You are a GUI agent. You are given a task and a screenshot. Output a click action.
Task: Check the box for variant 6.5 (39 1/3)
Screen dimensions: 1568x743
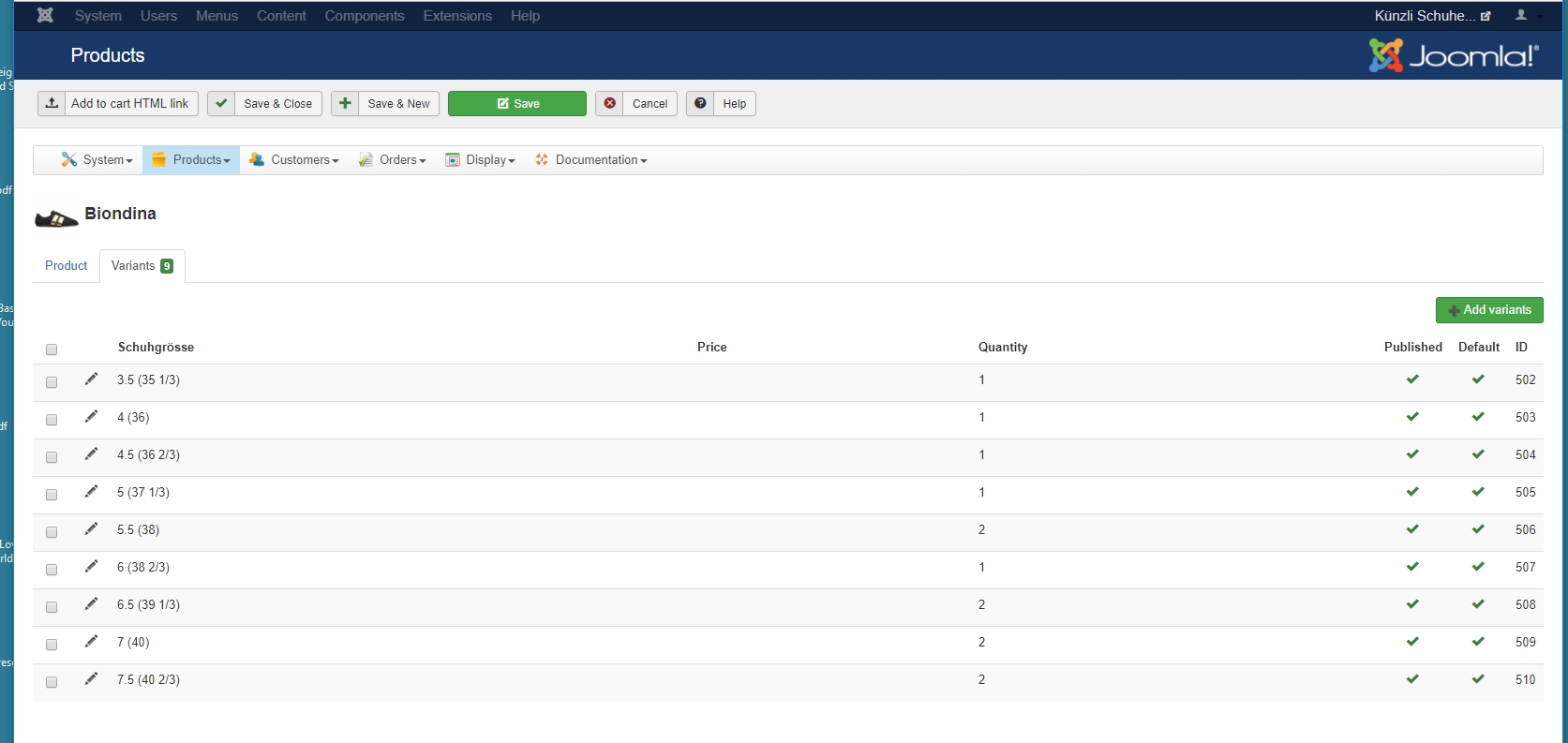pyautogui.click(x=52, y=607)
